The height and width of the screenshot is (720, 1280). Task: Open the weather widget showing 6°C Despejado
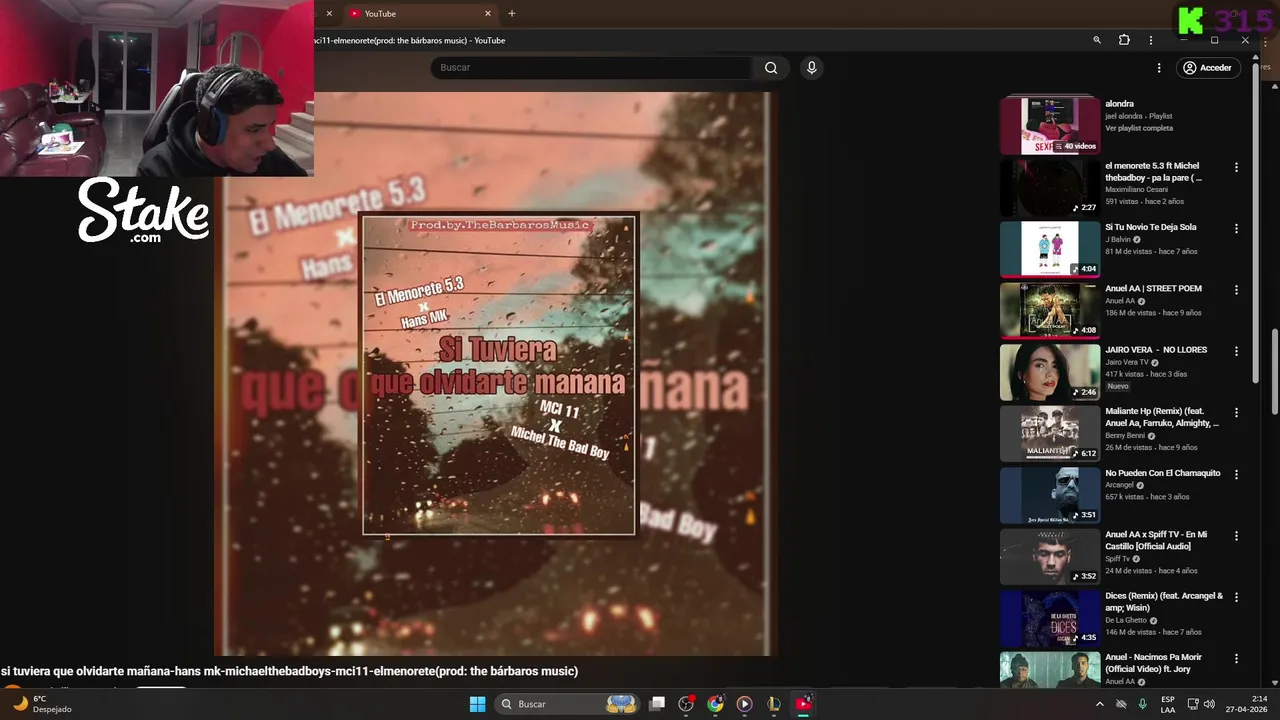(40, 704)
